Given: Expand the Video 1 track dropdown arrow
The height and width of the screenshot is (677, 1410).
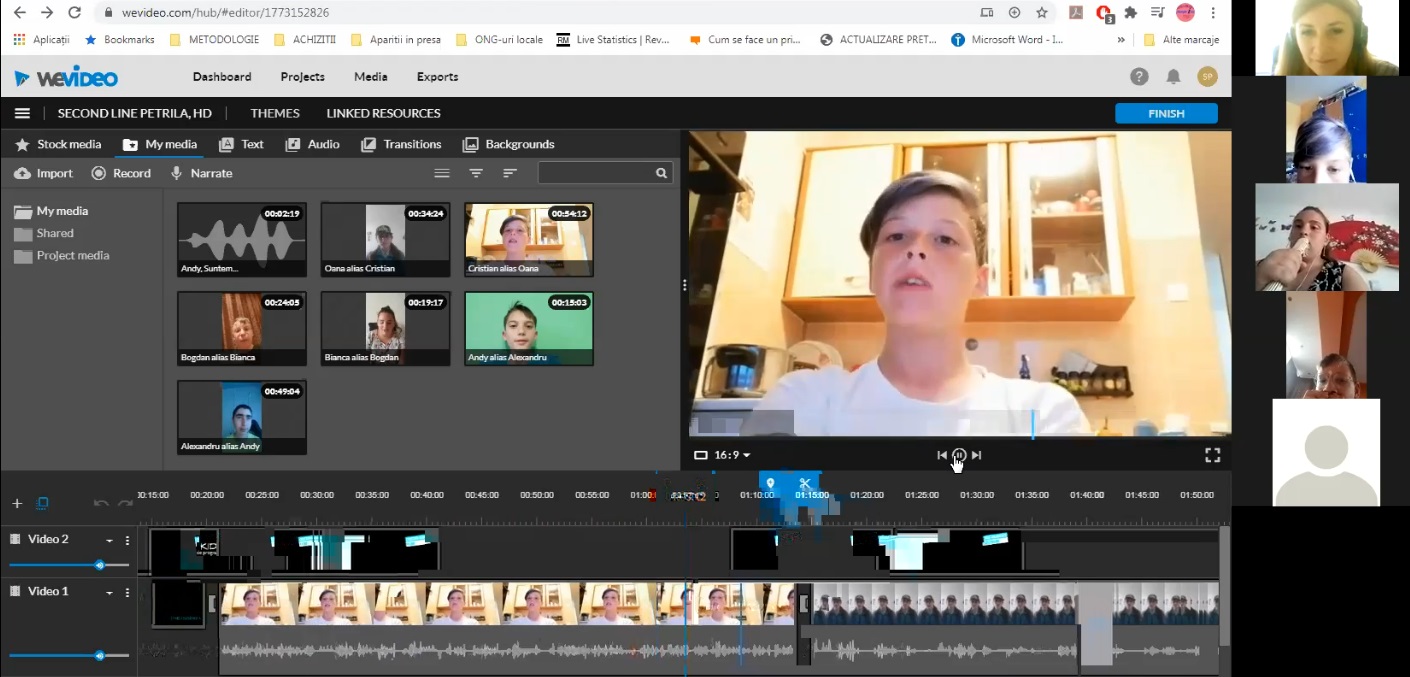Looking at the screenshot, I should pos(109,593).
